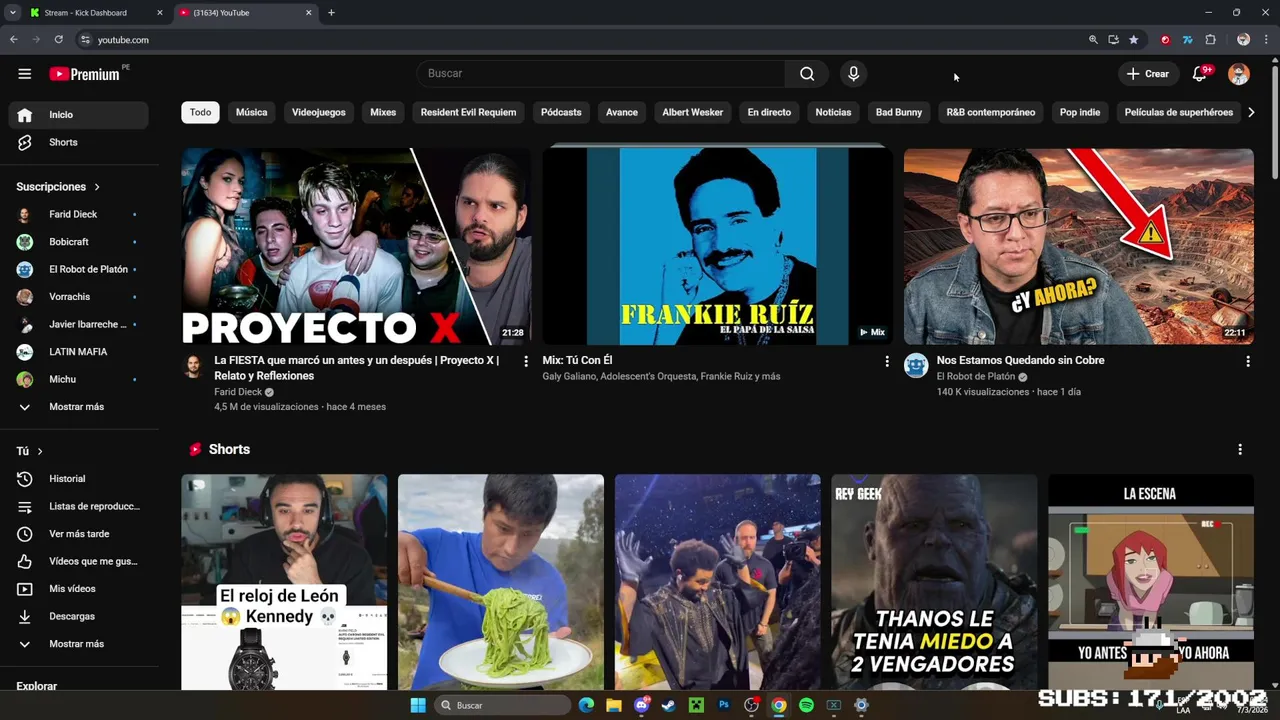
Task: Select the Todo filter chip
Action: click(200, 113)
